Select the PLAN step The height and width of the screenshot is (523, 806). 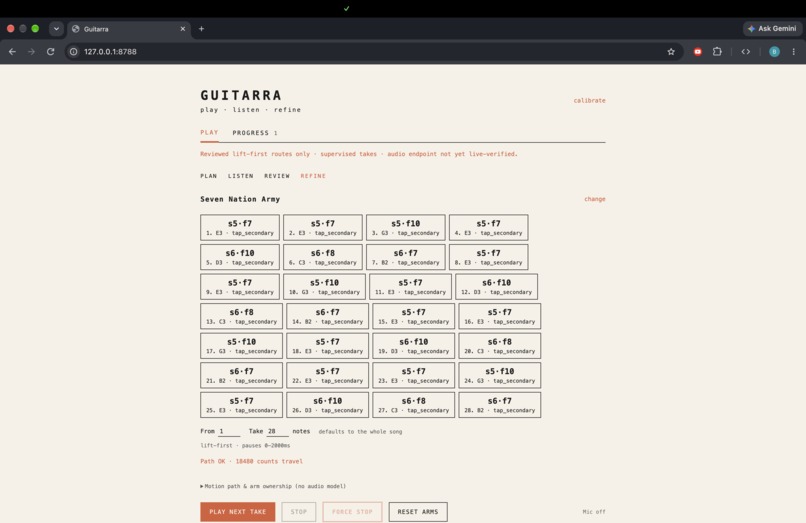pos(209,176)
